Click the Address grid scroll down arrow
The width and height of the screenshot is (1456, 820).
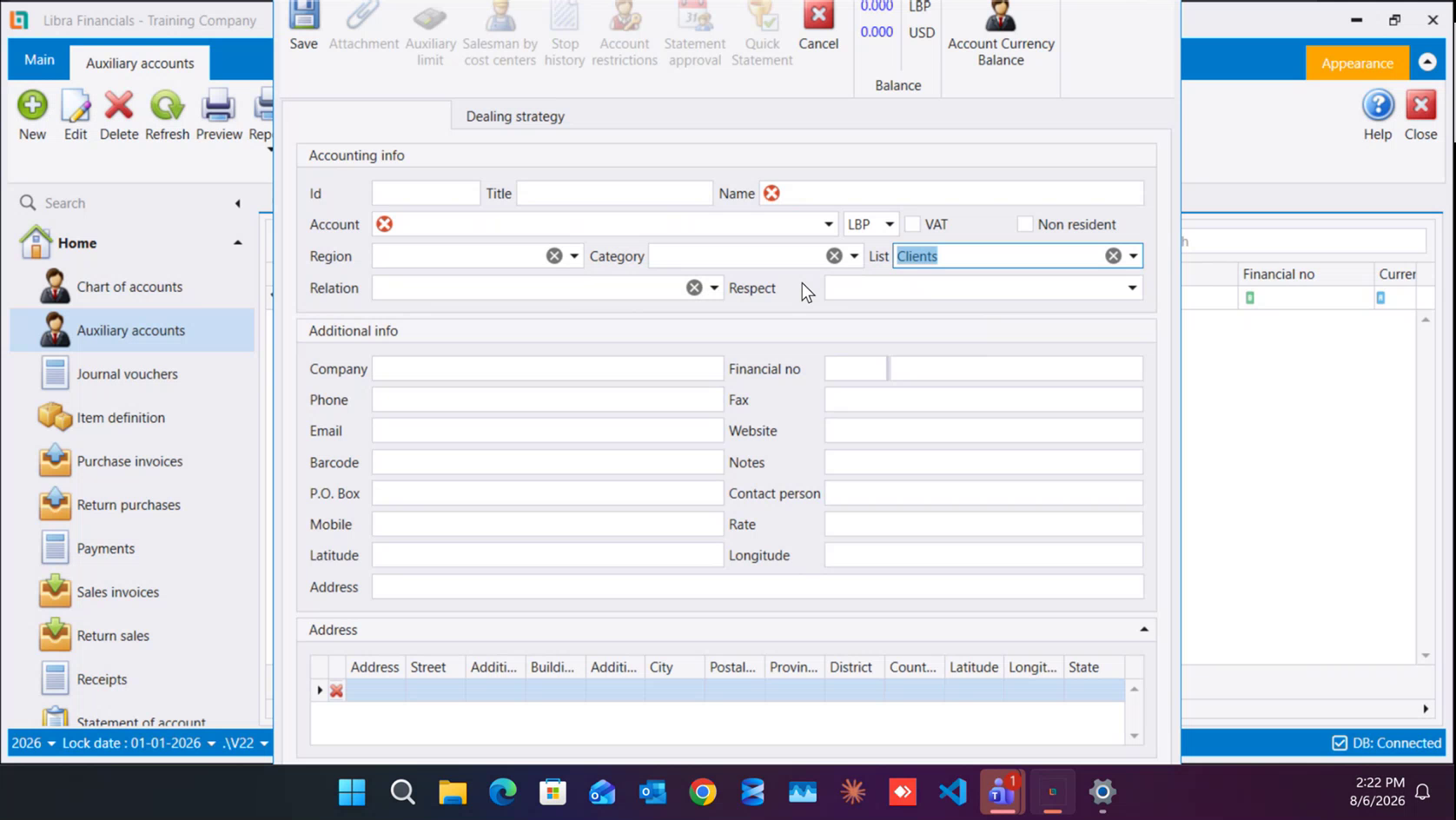(x=1134, y=736)
